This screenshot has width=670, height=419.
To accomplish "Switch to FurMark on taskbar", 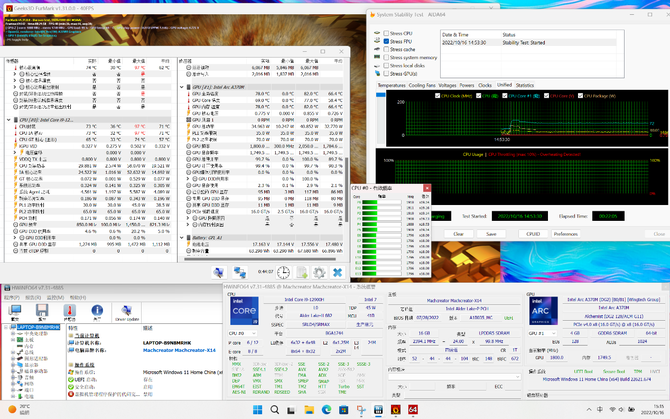I will tap(396, 410).
